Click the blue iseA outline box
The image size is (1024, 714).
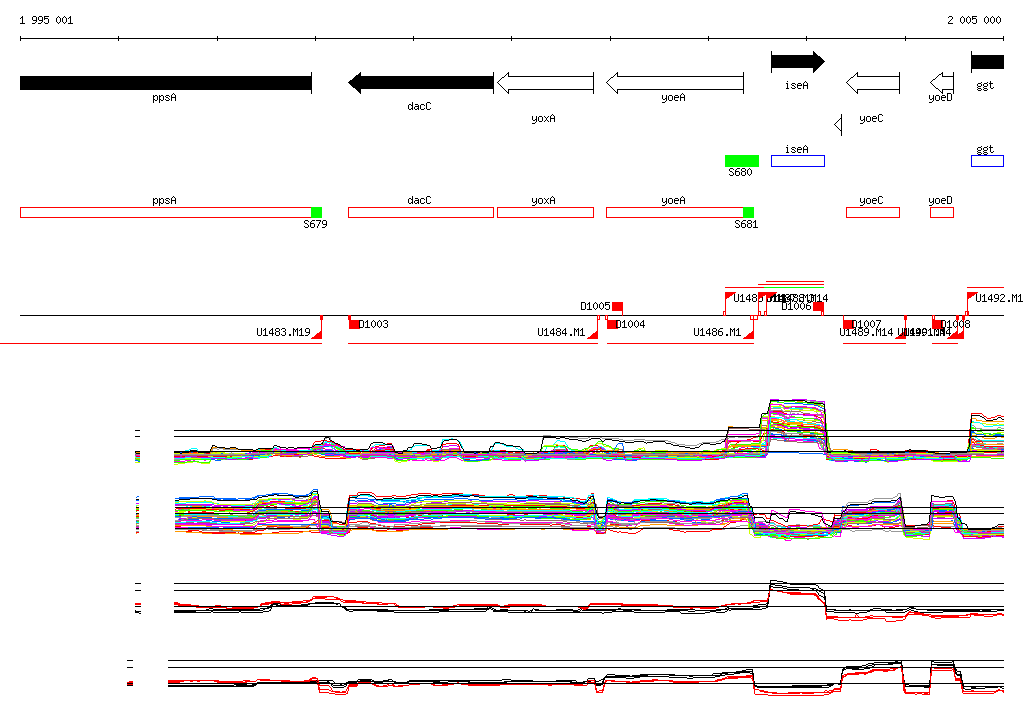coord(798,161)
